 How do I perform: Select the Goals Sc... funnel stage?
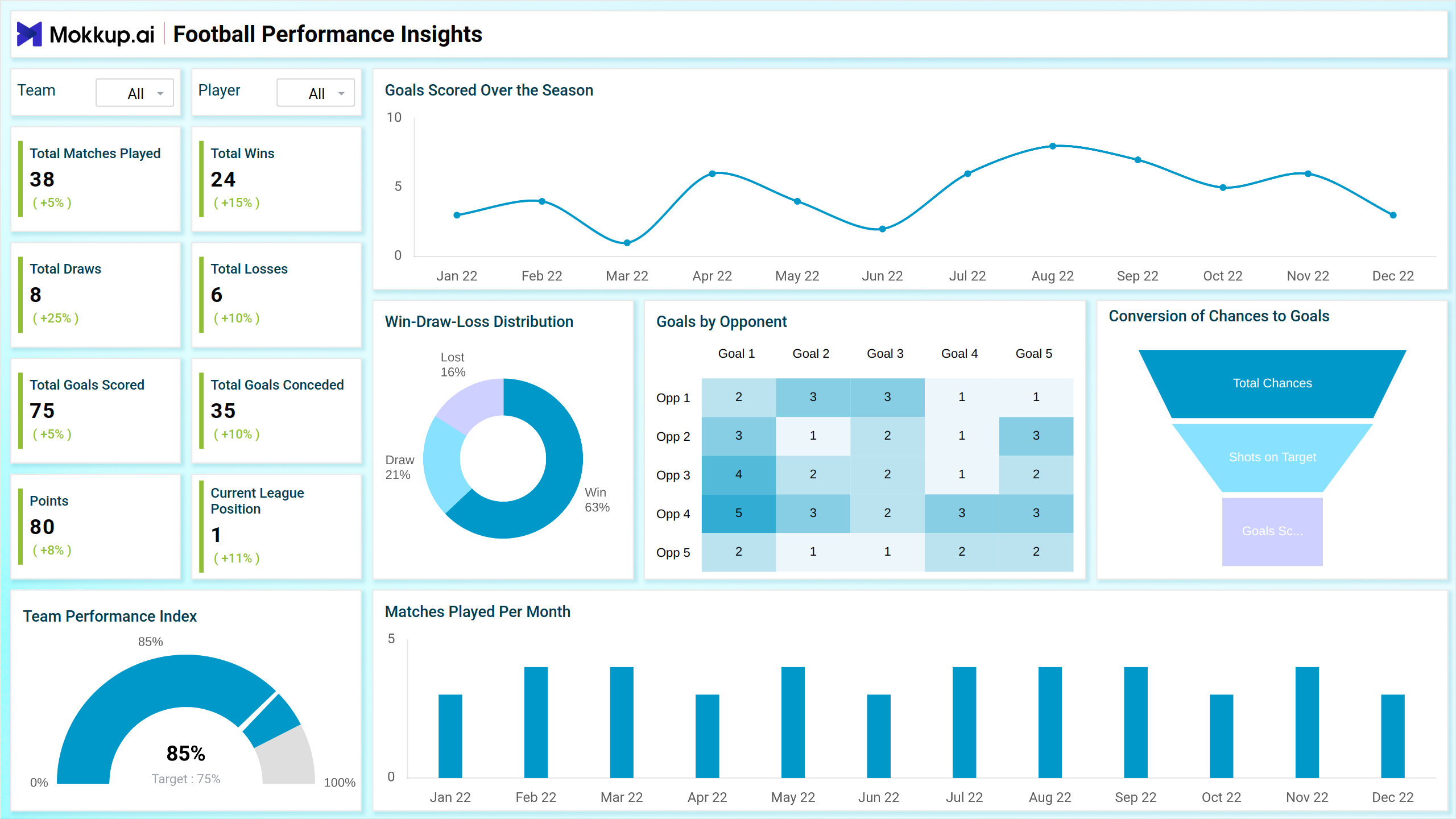coord(1272,531)
